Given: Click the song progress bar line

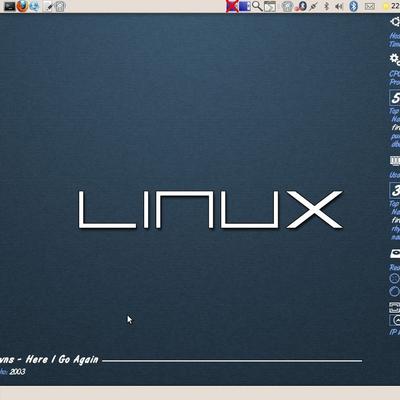Looking at the screenshot, I should pos(232,361).
